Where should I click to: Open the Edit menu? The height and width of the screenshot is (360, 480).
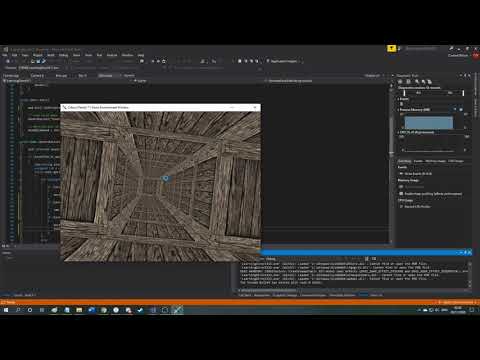tap(15, 55)
